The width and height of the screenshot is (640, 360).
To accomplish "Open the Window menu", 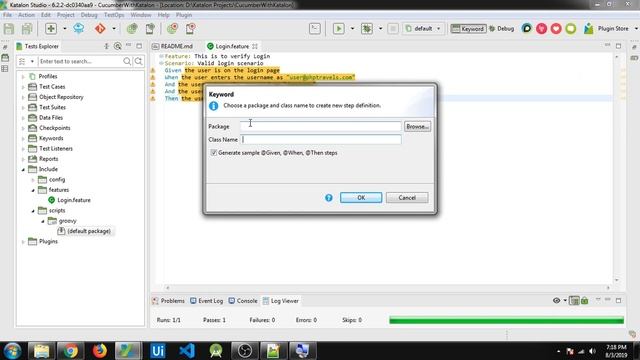I will click(x=141, y=15).
